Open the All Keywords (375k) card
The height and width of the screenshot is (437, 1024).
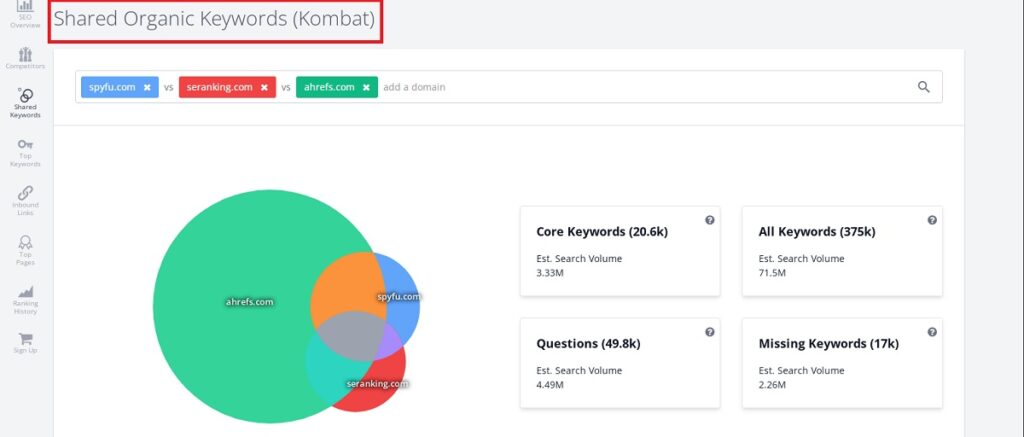click(x=842, y=251)
